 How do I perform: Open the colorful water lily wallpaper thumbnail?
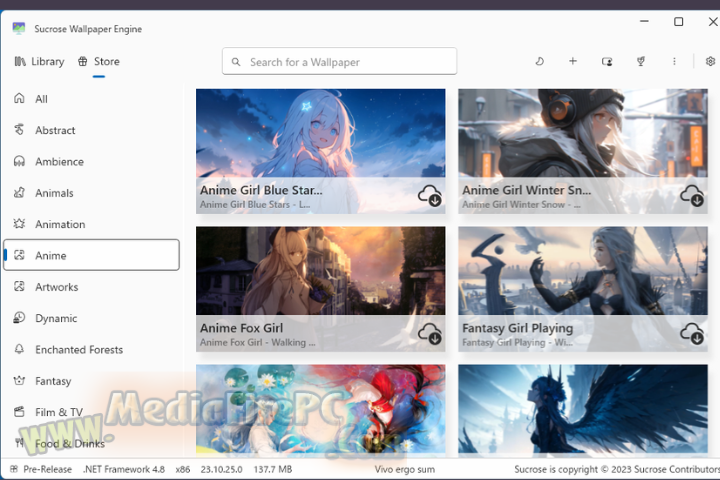(x=321, y=409)
